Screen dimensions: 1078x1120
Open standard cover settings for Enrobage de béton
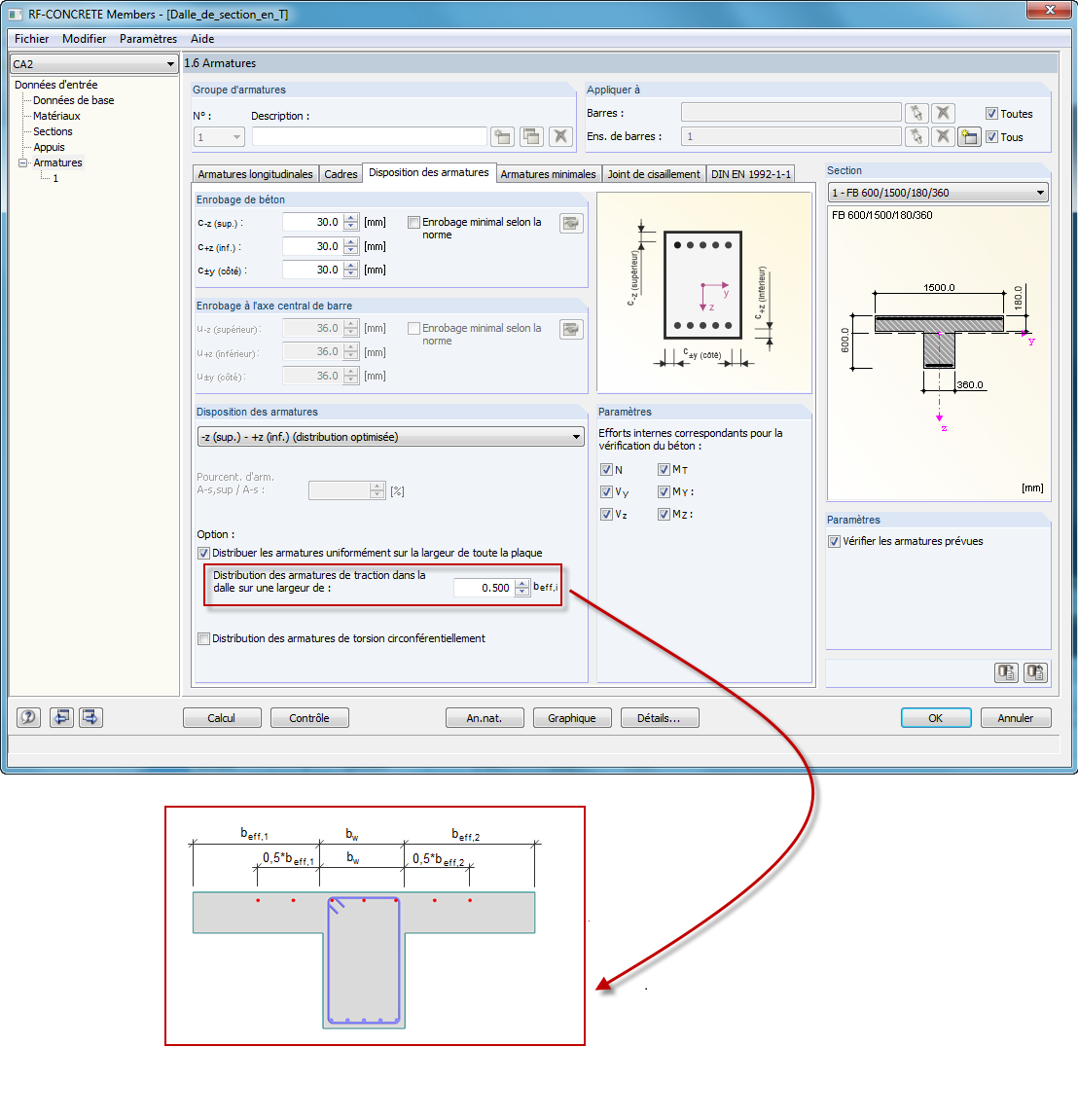[571, 224]
